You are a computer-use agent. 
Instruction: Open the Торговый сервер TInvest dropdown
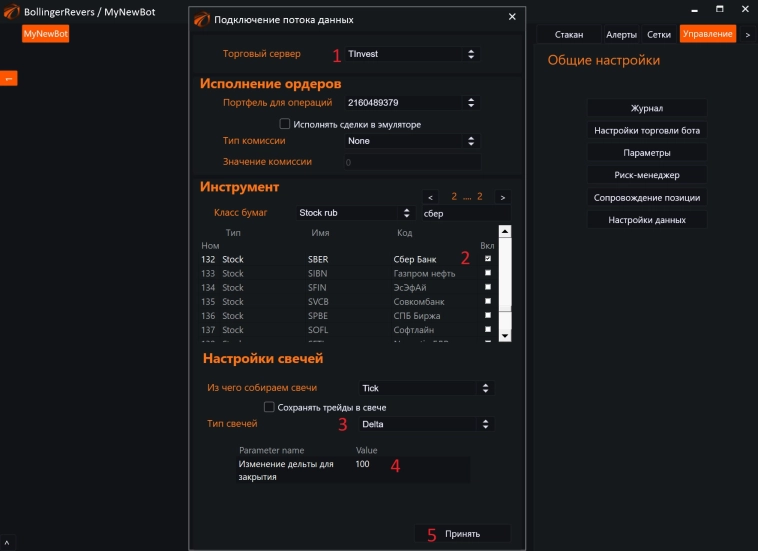(411, 54)
